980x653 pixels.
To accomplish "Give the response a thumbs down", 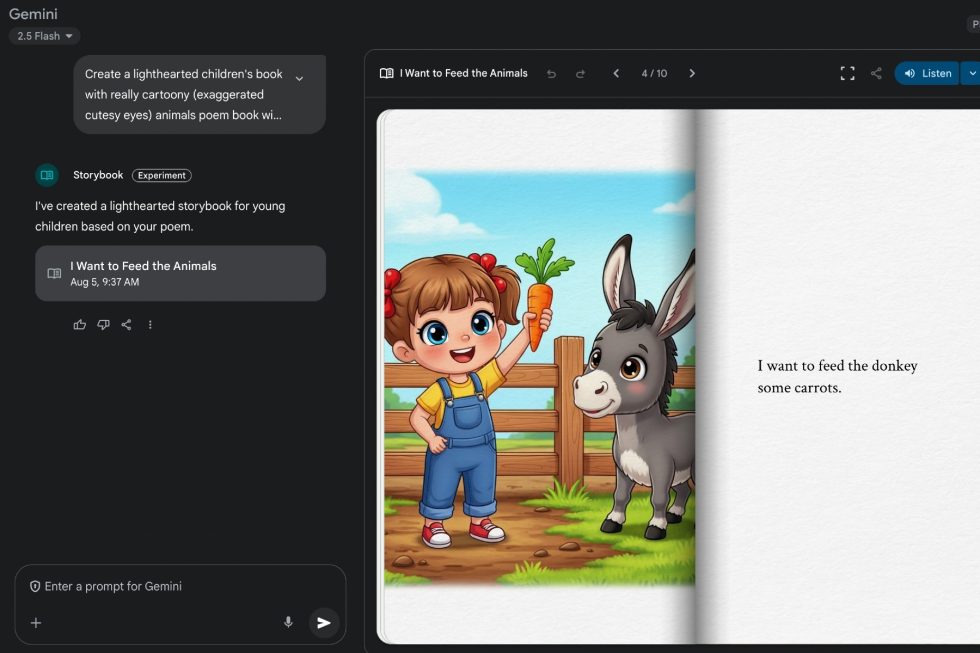I will tap(103, 324).
